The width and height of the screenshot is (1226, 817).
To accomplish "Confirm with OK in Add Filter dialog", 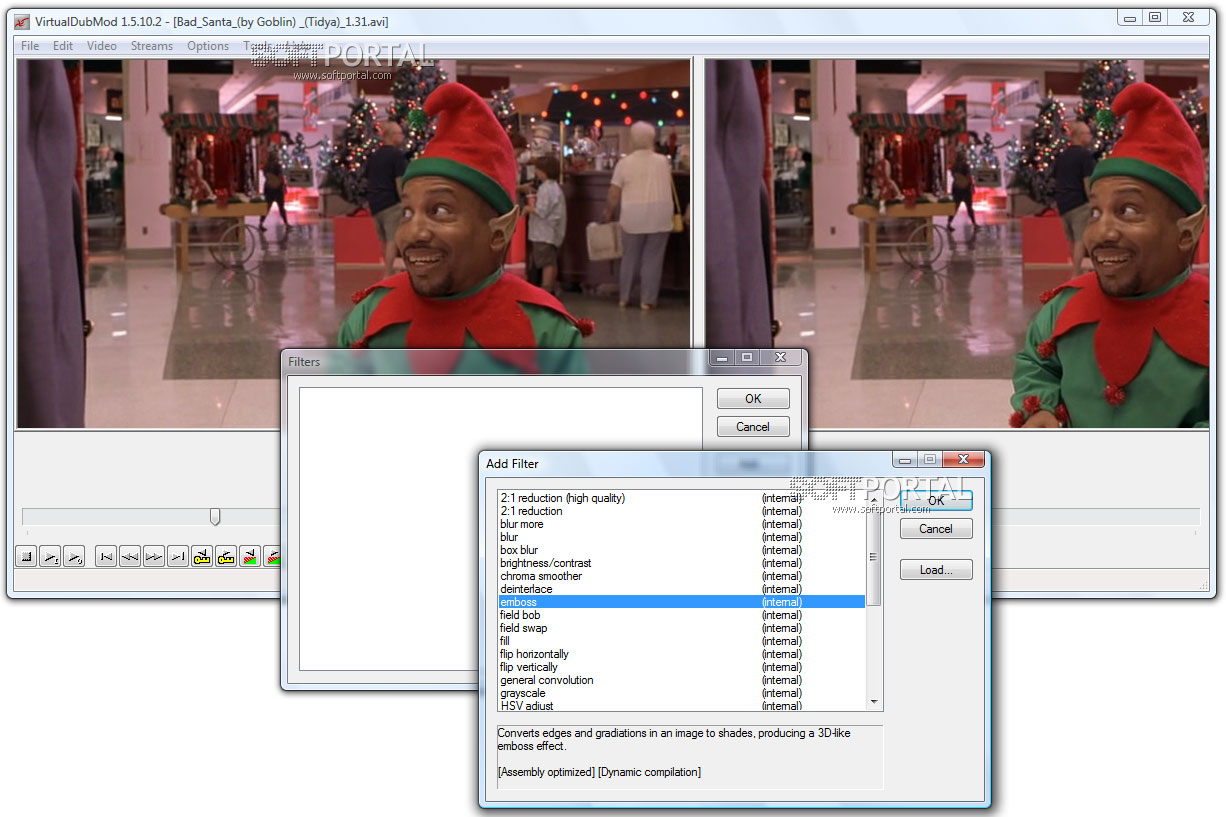I will 936,500.
